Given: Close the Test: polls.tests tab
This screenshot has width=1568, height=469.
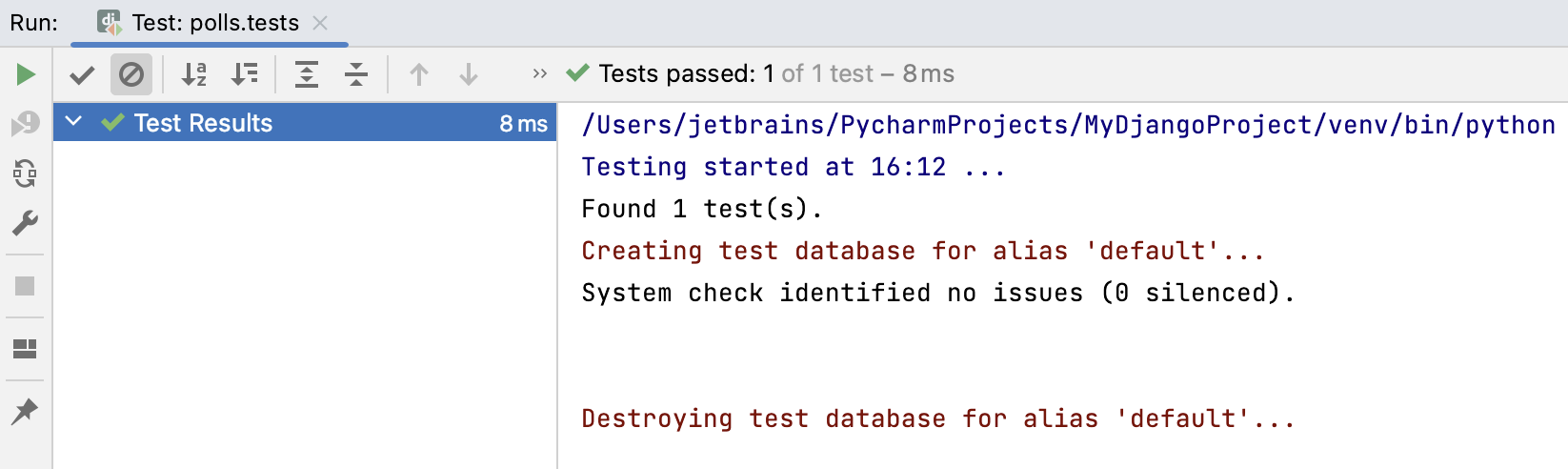Looking at the screenshot, I should coord(320,23).
